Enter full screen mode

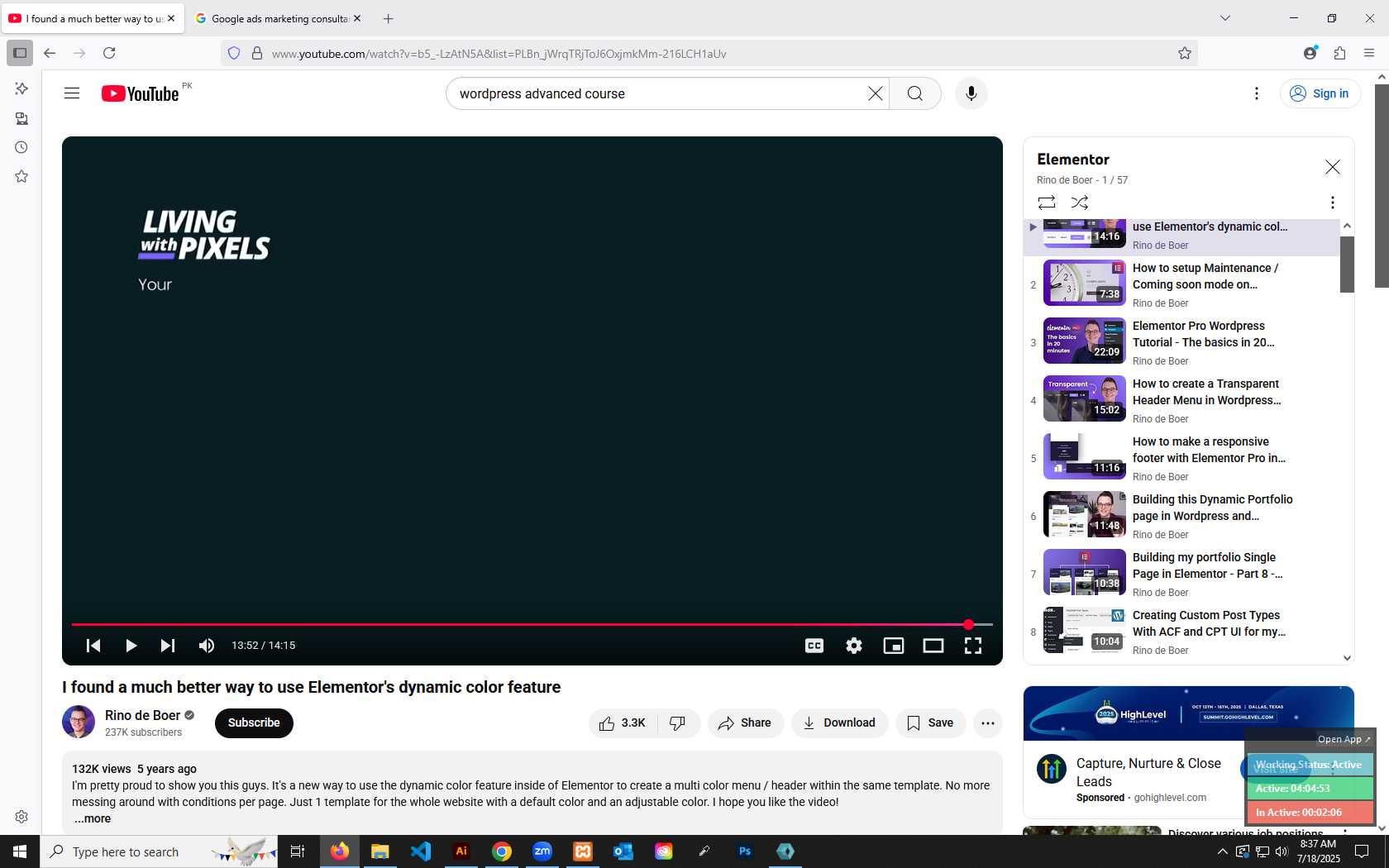pyautogui.click(x=973, y=646)
